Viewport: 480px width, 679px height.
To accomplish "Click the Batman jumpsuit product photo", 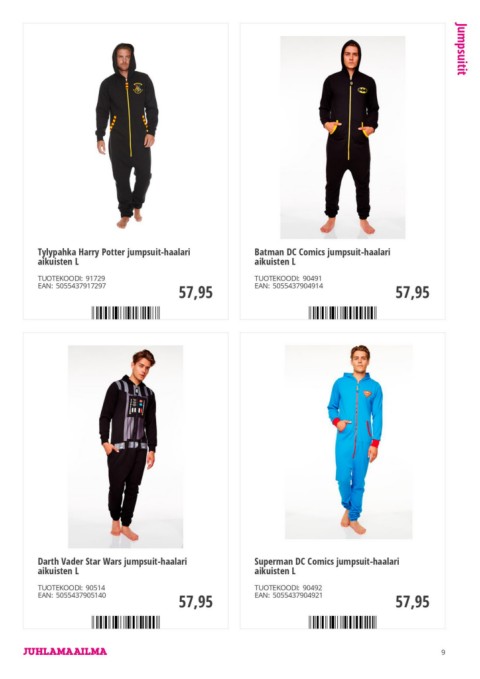I will coord(343,137).
